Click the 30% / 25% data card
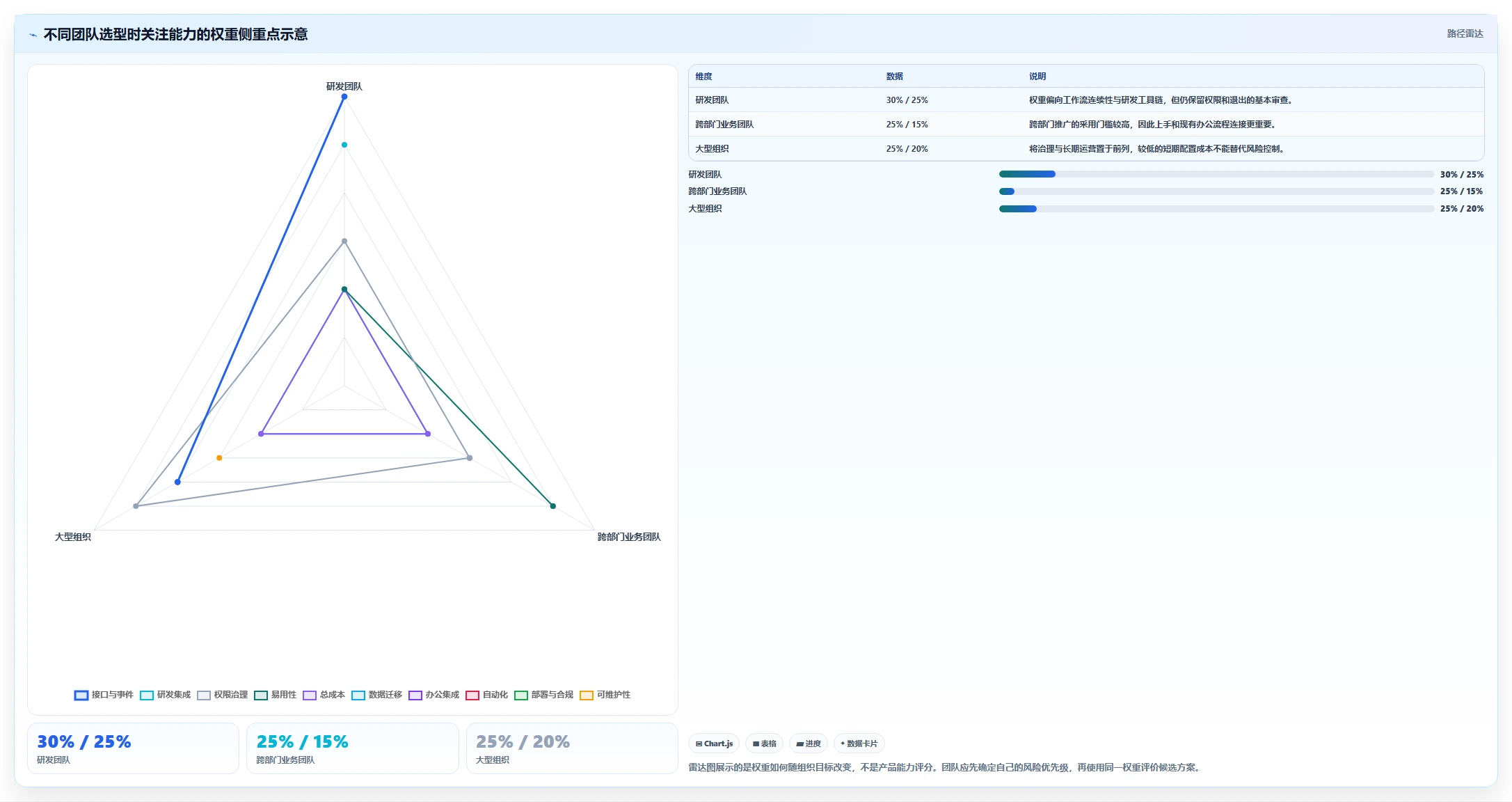 (133, 748)
